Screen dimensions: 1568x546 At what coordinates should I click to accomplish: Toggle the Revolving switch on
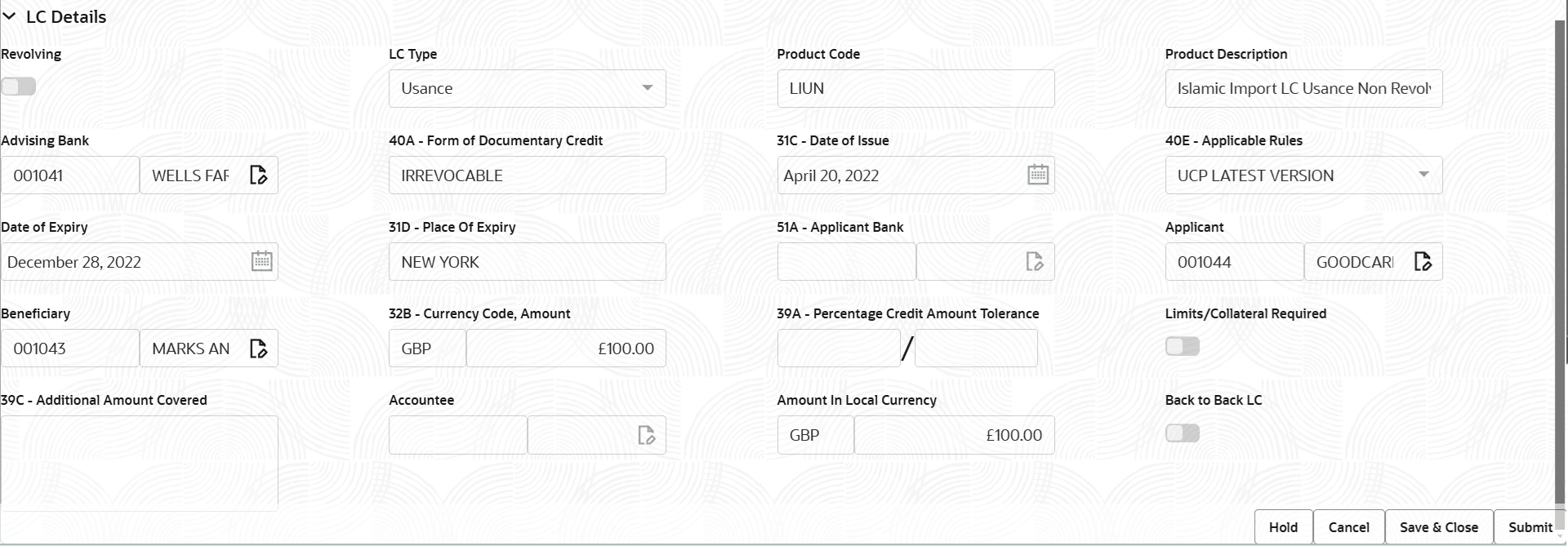tap(20, 86)
